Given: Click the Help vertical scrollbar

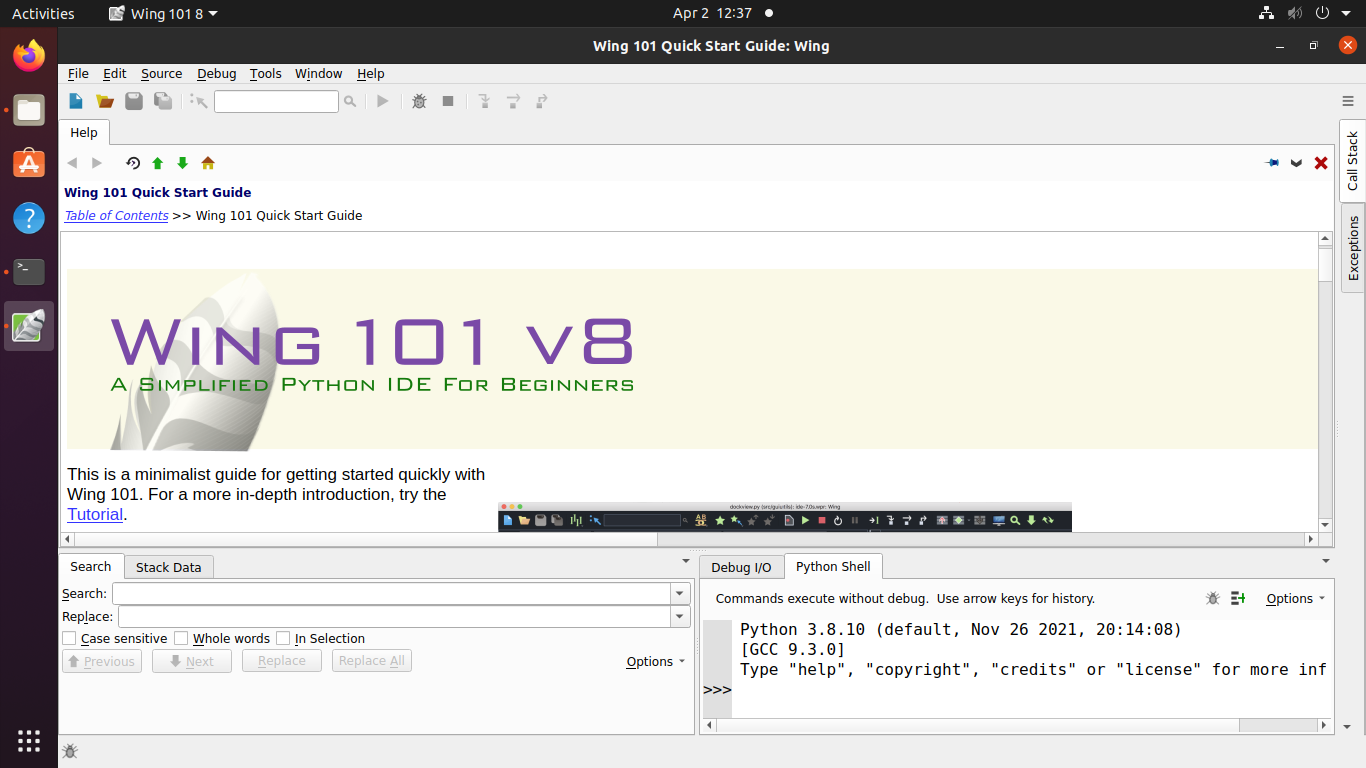Looking at the screenshot, I should tap(1325, 382).
